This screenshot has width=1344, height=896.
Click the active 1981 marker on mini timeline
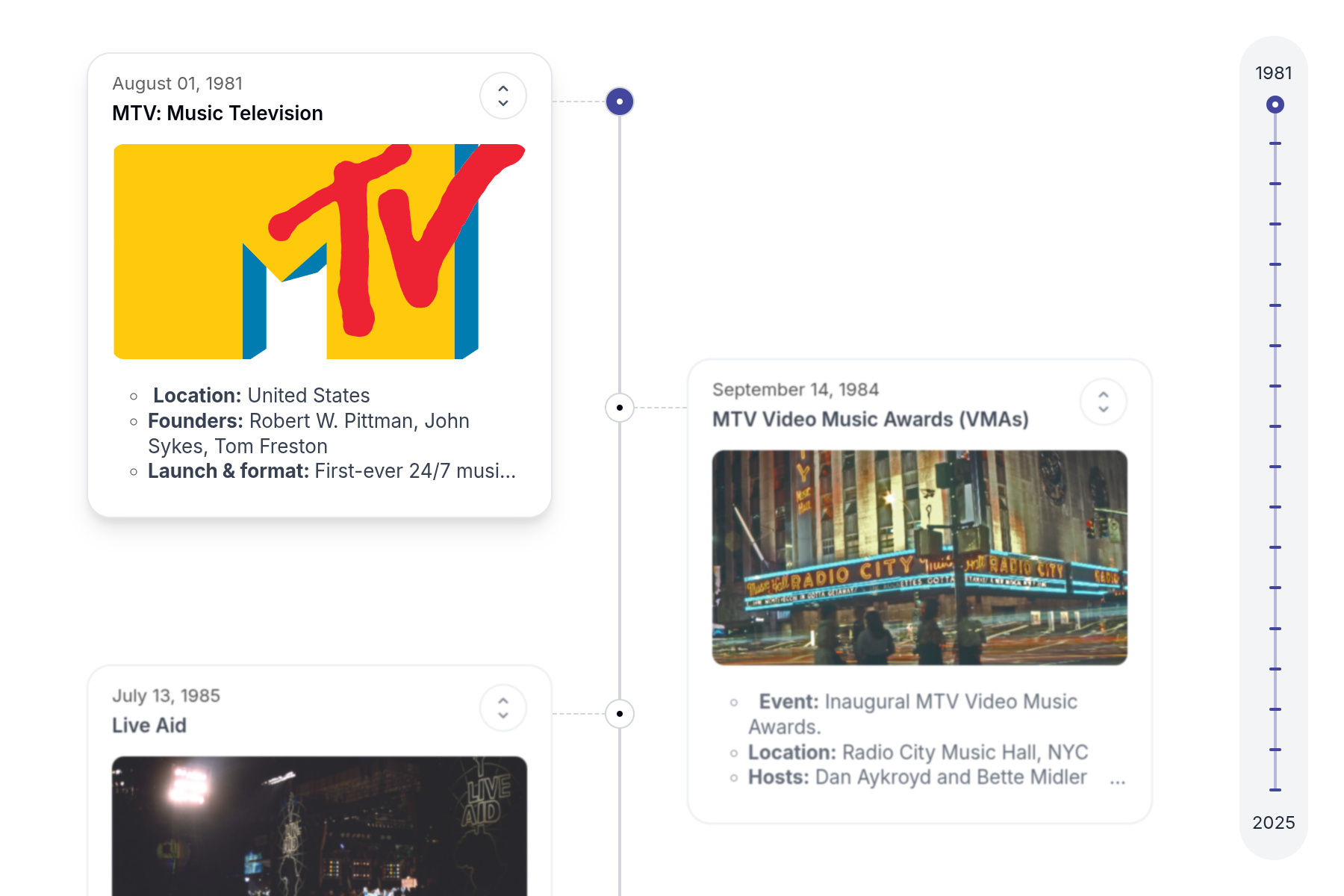[1275, 105]
